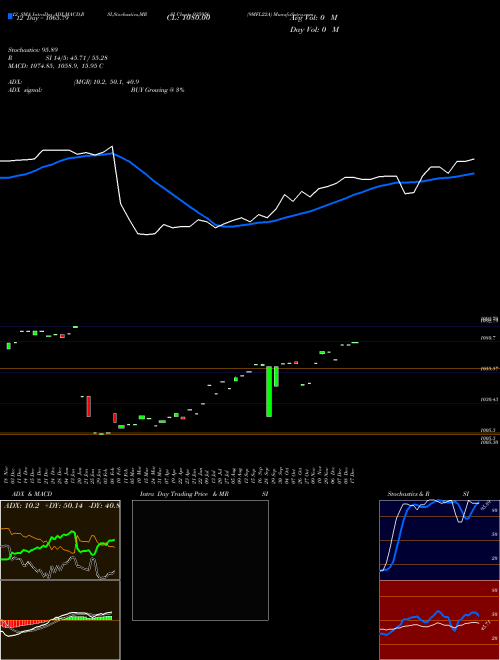Image resolution: width=500 pixels, height=660 pixels.
Task: Click the MACD: 1074.85, 1058.9, 15.95 line
Action: click(56, 66)
